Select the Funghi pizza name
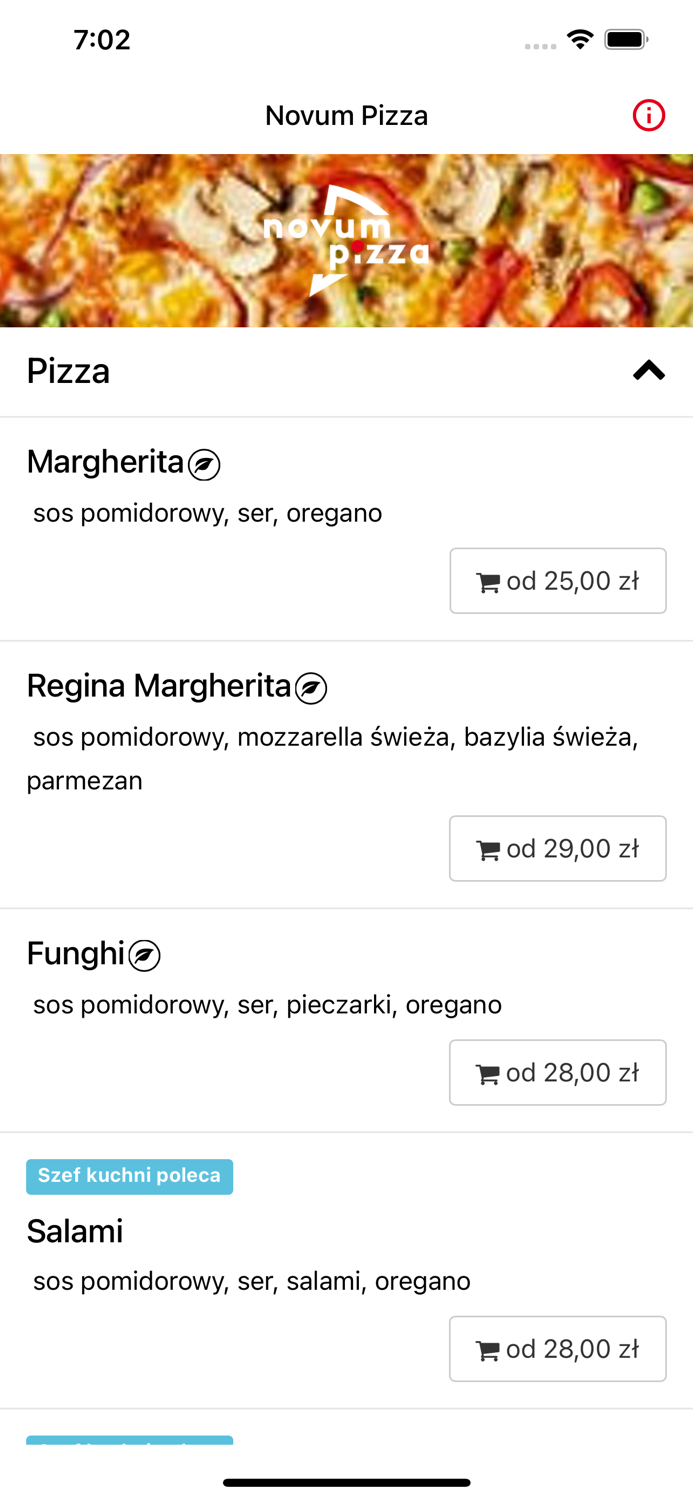The height and width of the screenshot is (1500, 693). coord(76,954)
